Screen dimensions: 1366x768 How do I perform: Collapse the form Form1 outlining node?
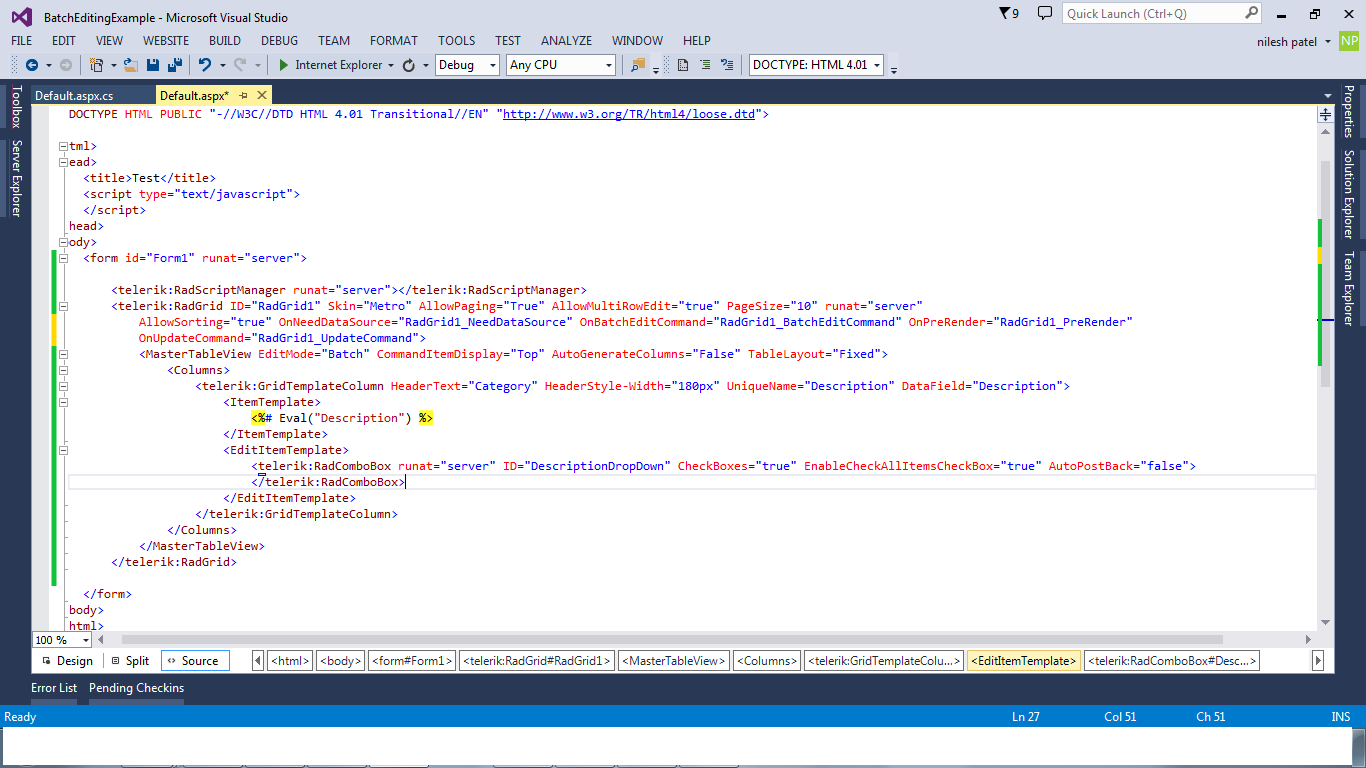pyautogui.click(x=63, y=258)
